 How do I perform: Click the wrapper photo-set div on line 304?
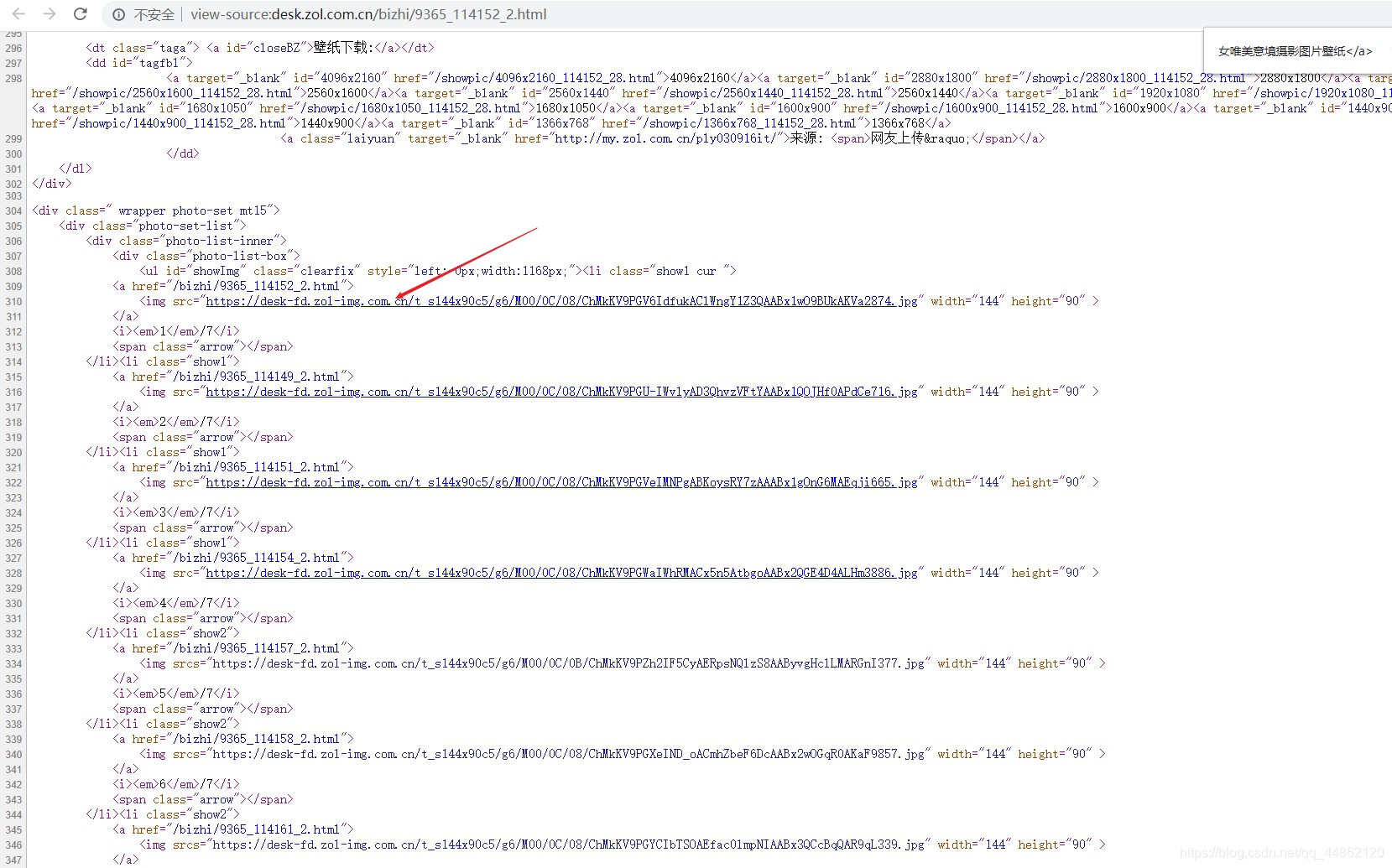point(156,211)
